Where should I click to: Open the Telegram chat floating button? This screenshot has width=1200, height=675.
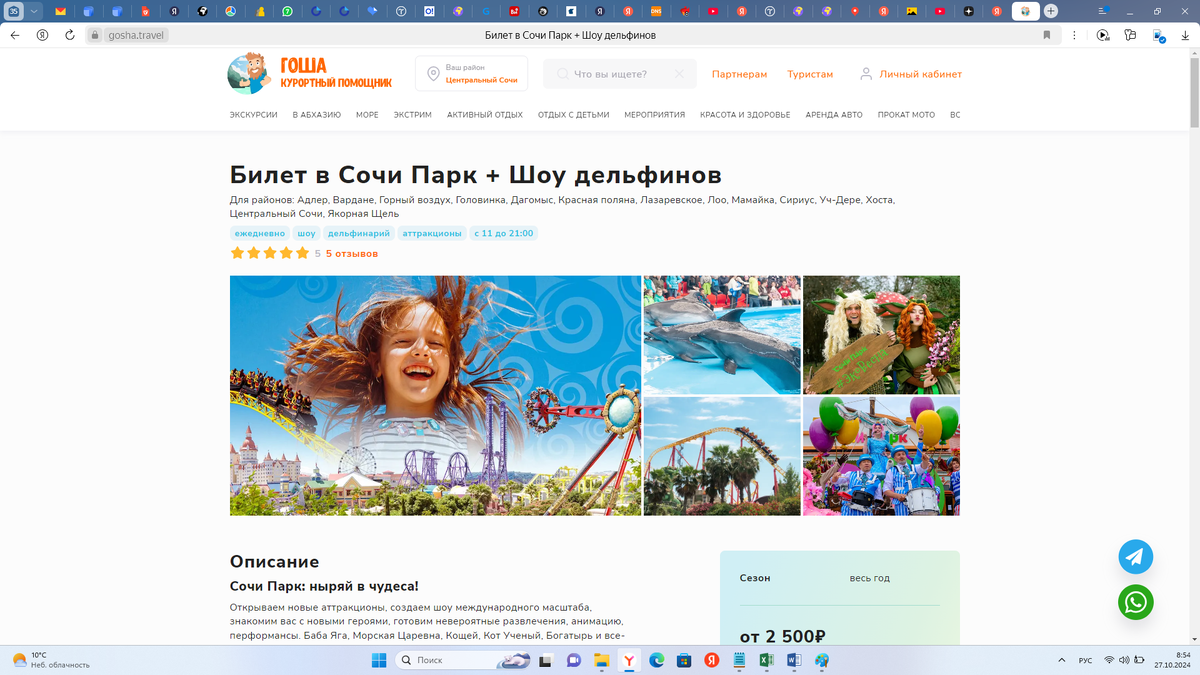tap(1135, 557)
